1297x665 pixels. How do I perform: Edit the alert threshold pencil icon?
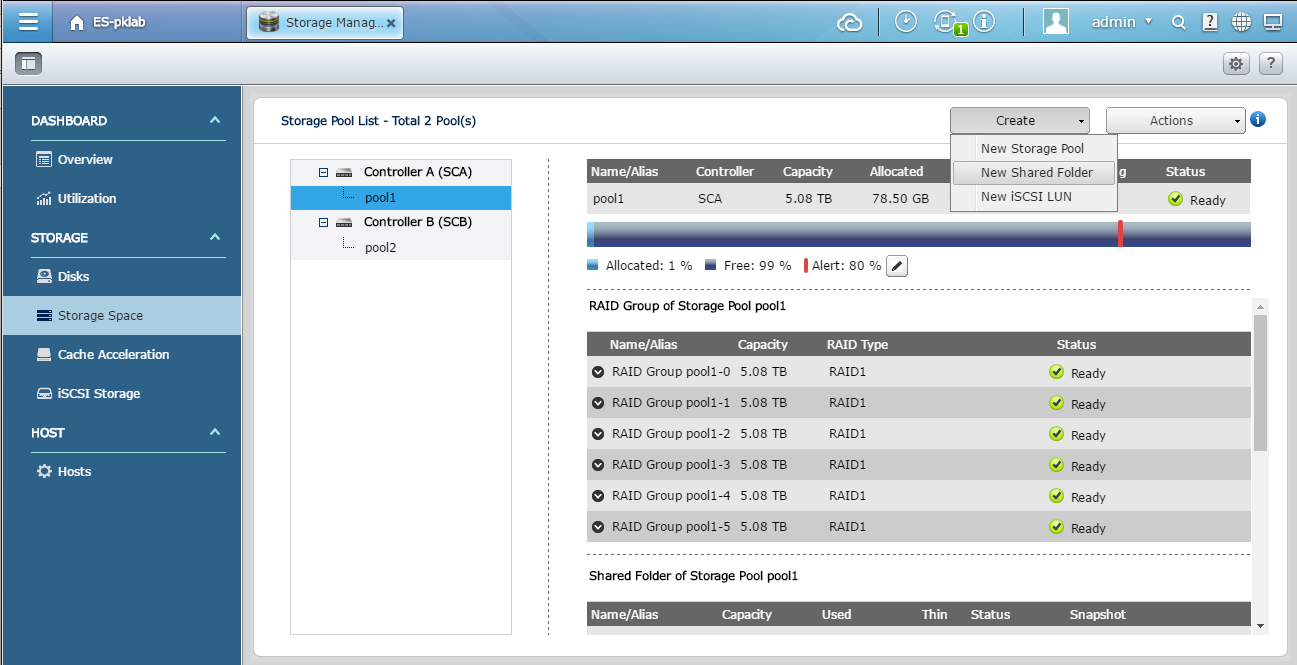click(897, 266)
